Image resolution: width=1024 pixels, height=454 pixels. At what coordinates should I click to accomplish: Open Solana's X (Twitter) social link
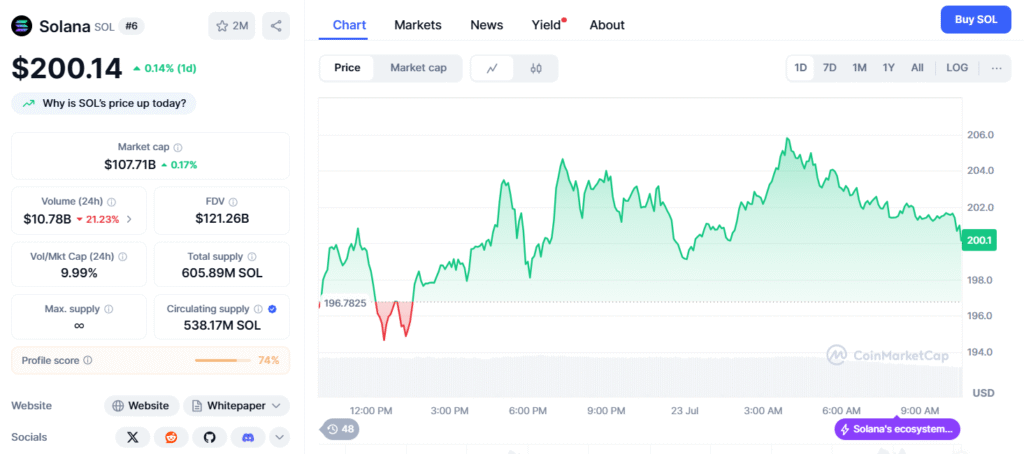tap(133, 437)
